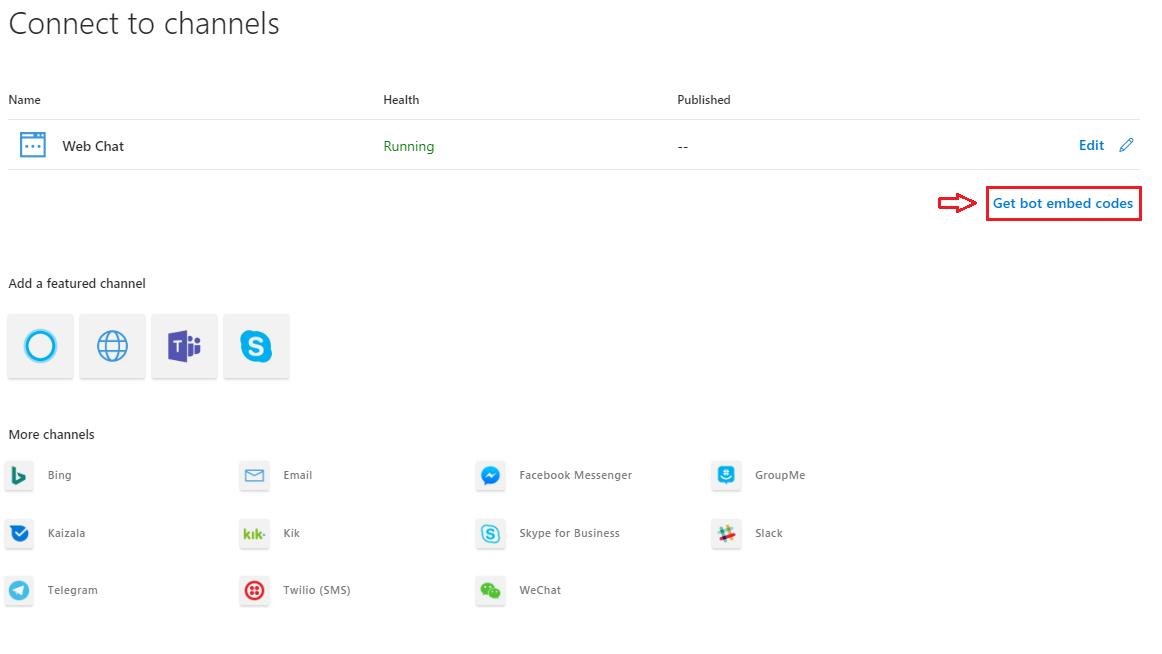Pick the Kik channel icon

255,534
